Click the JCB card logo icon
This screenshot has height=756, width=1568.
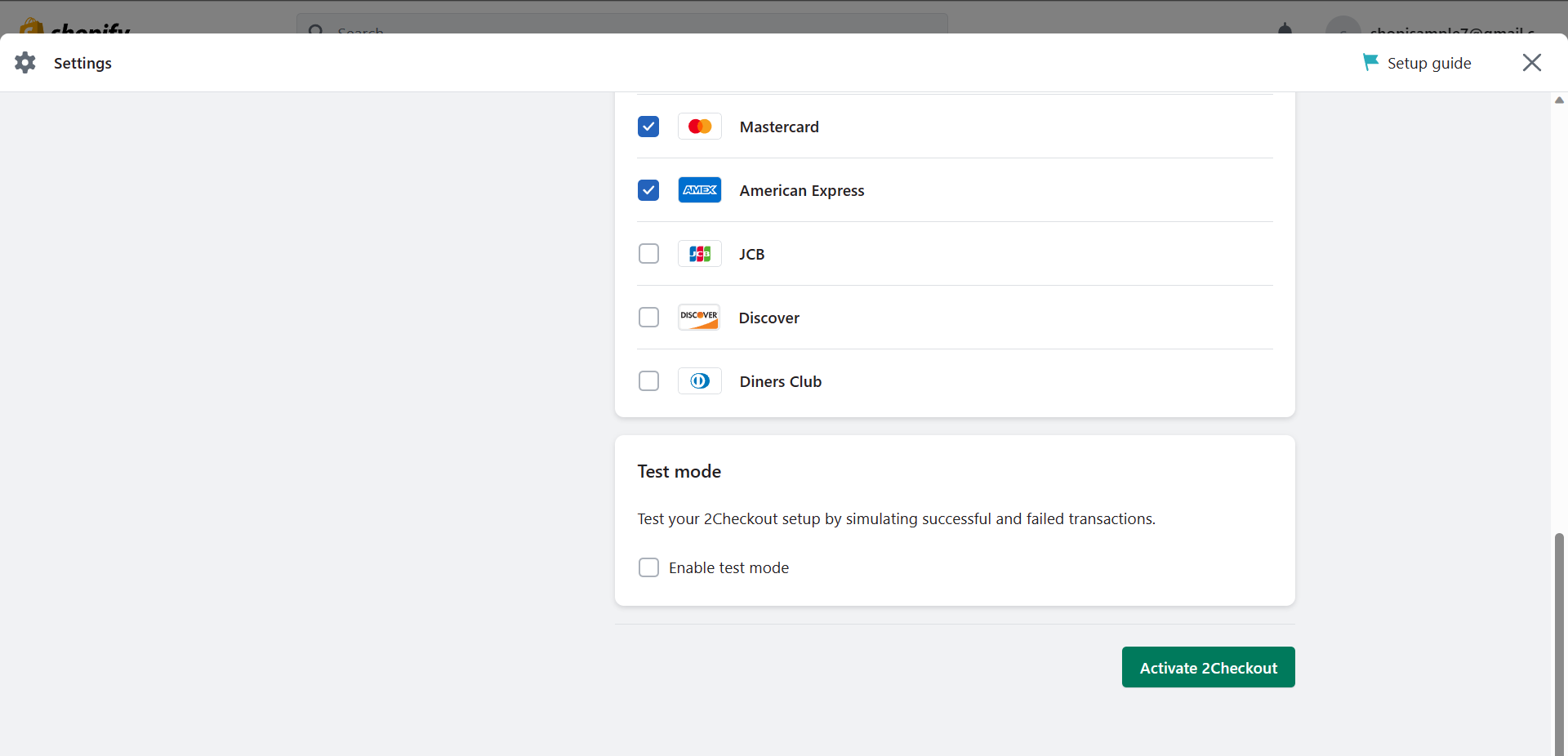click(x=700, y=254)
